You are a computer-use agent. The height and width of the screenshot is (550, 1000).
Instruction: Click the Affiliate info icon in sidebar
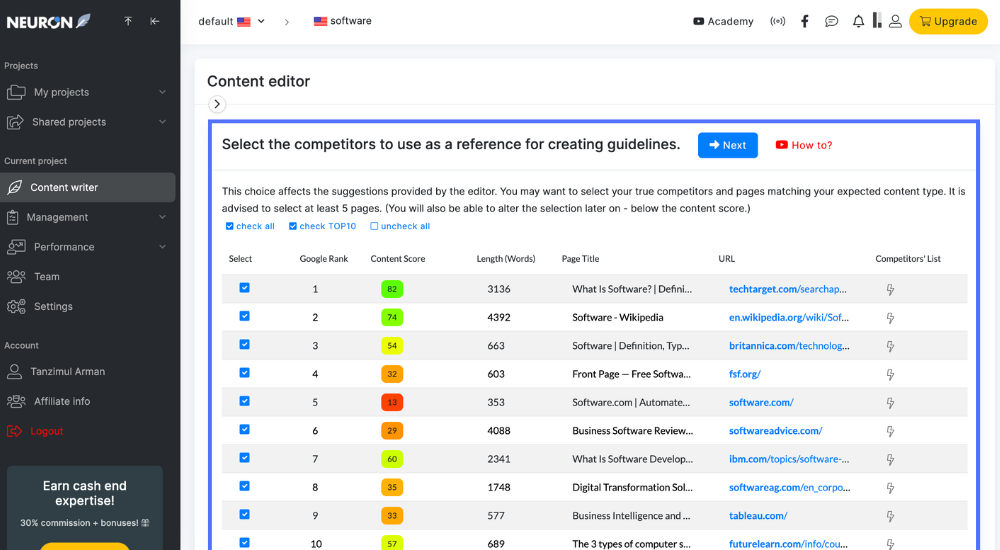[16, 401]
